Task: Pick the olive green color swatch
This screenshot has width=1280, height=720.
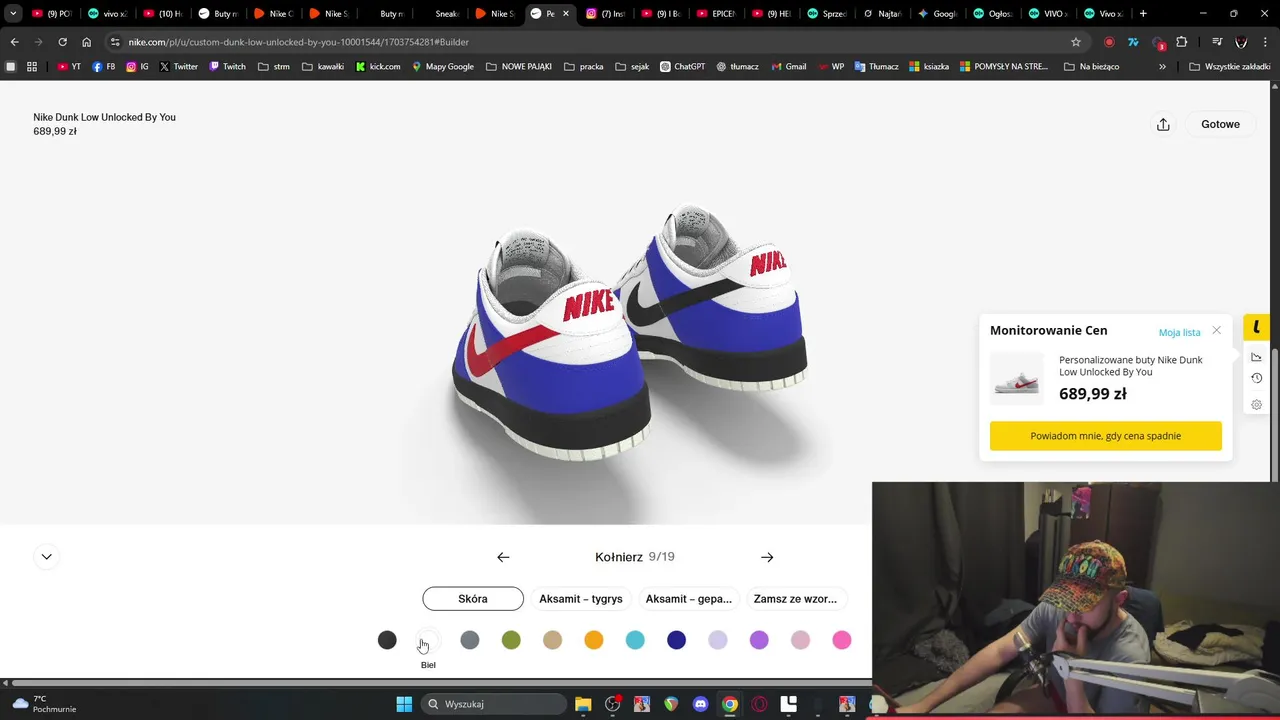Action: click(x=511, y=640)
